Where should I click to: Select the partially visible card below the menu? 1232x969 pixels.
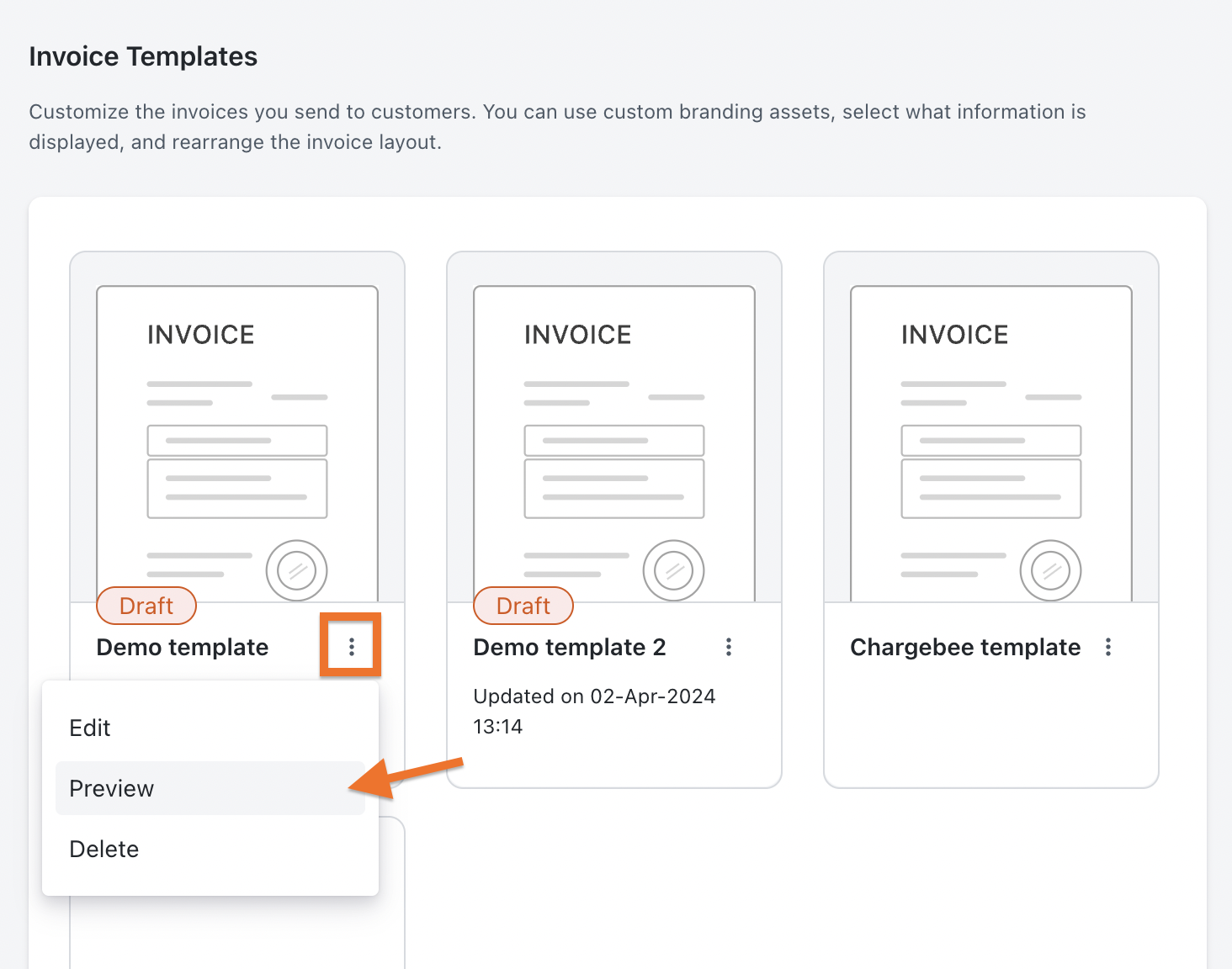[x=392, y=908]
